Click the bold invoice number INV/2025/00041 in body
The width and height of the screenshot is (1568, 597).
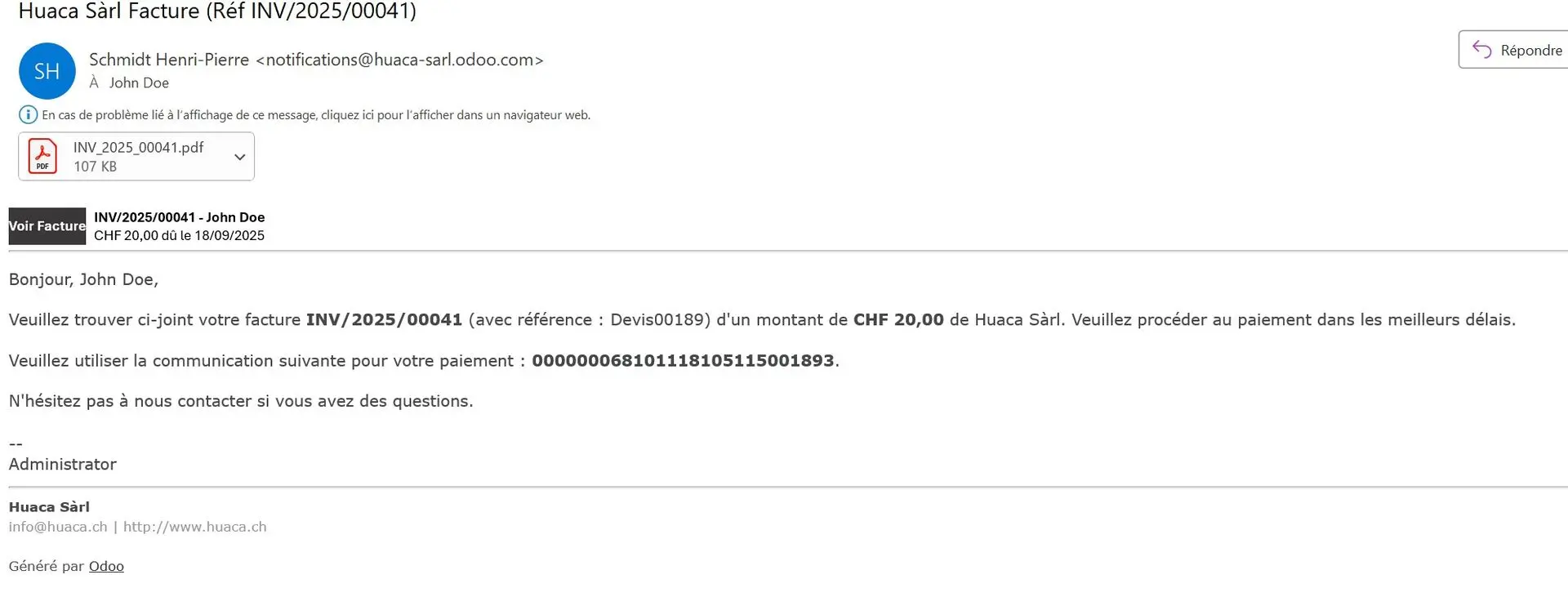[x=384, y=319]
